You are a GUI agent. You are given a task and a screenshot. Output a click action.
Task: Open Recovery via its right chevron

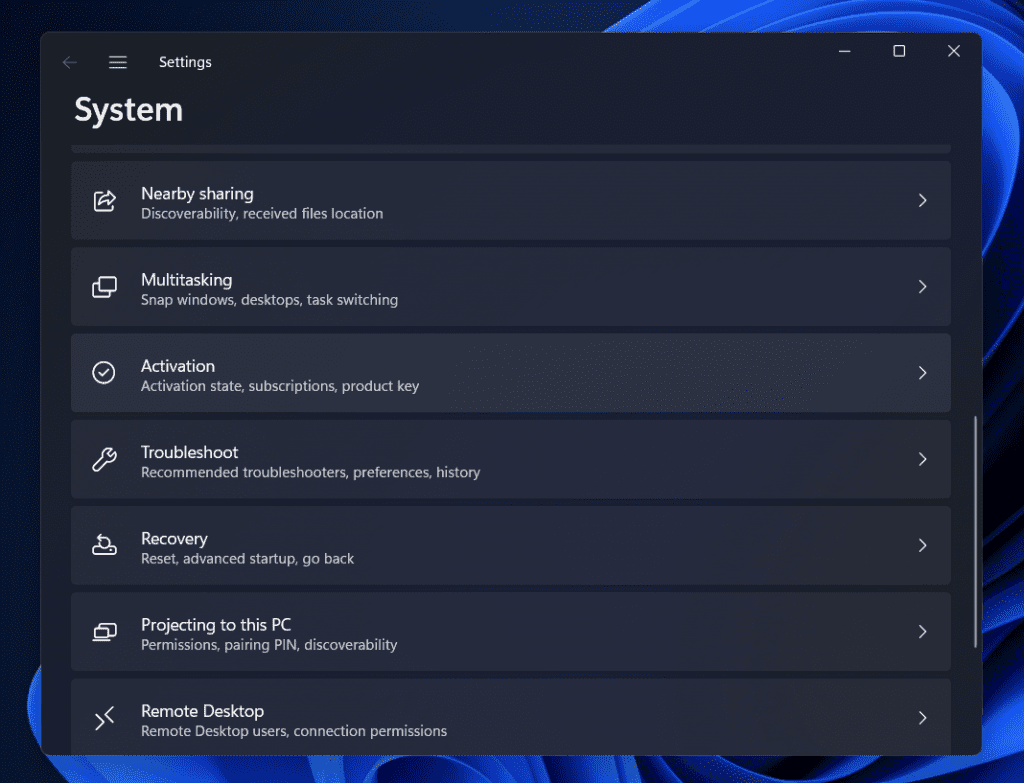[x=922, y=545]
